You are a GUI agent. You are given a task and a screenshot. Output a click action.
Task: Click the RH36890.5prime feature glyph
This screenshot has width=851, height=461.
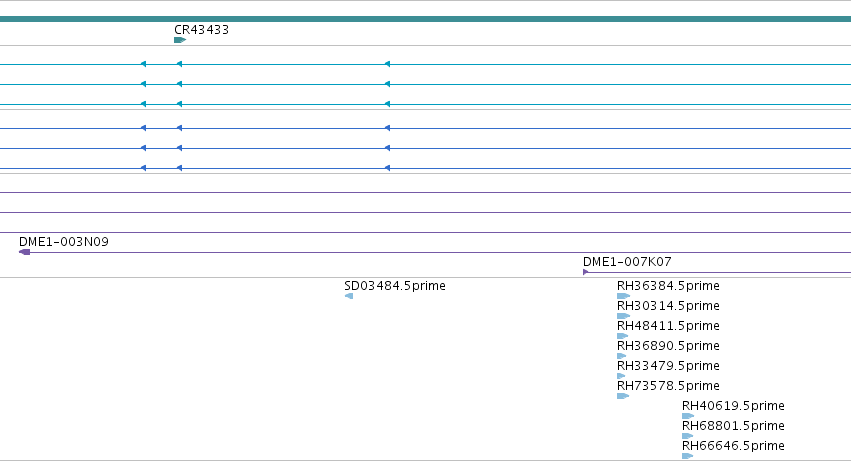click(x=622, y=356)
